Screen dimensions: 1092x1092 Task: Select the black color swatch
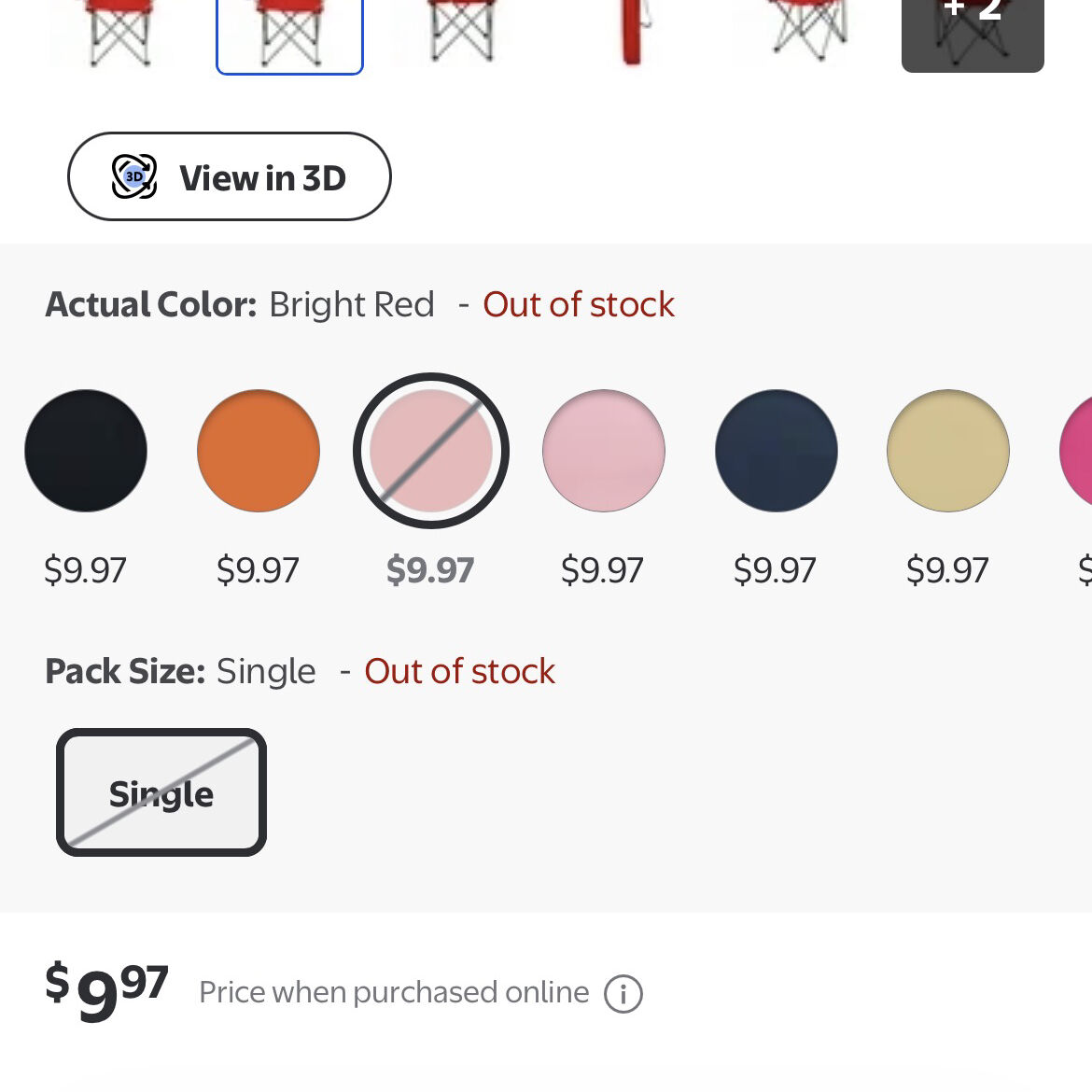[86, 451]
